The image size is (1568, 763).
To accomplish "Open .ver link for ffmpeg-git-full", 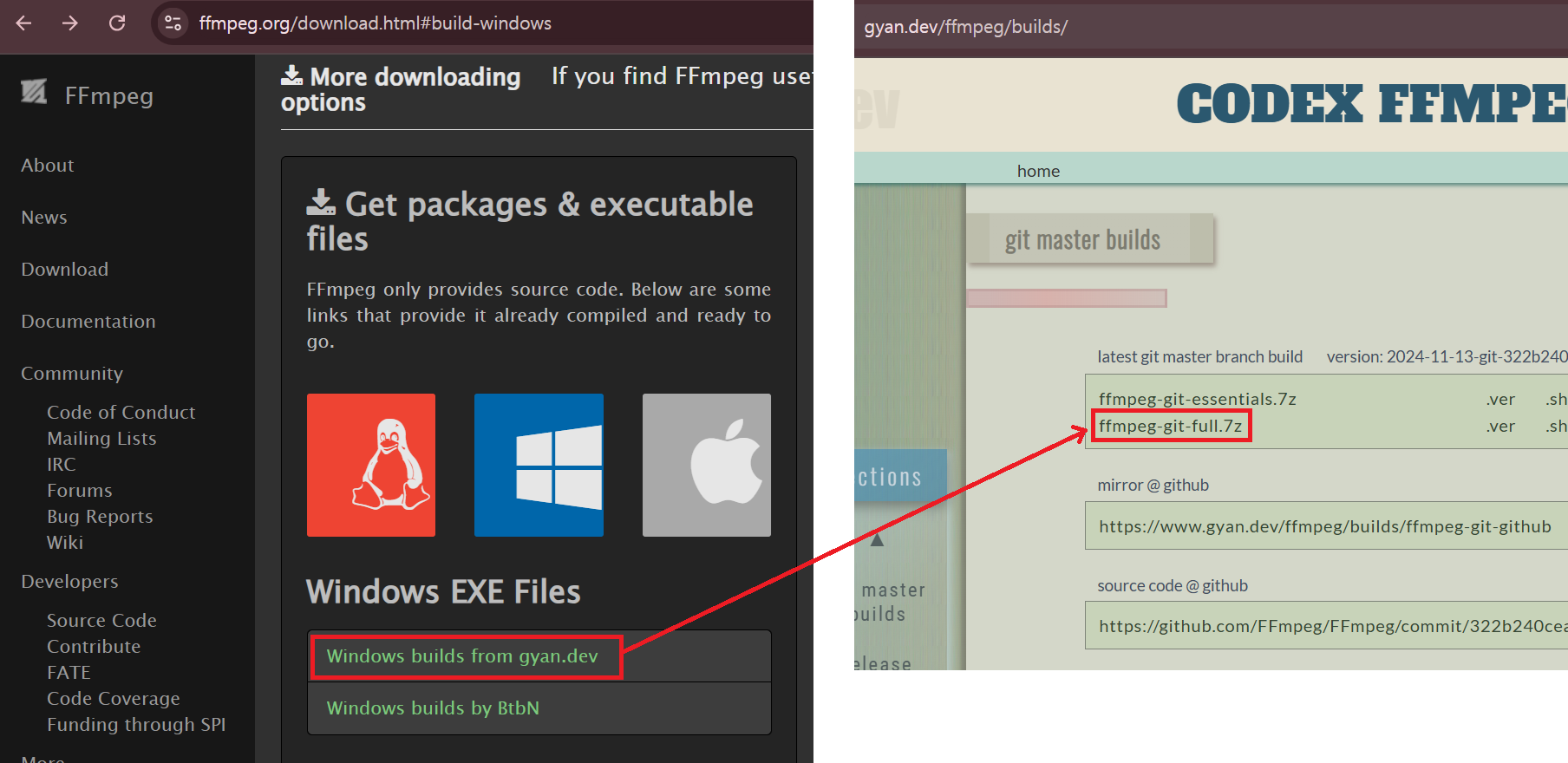I will [1499, 427].
